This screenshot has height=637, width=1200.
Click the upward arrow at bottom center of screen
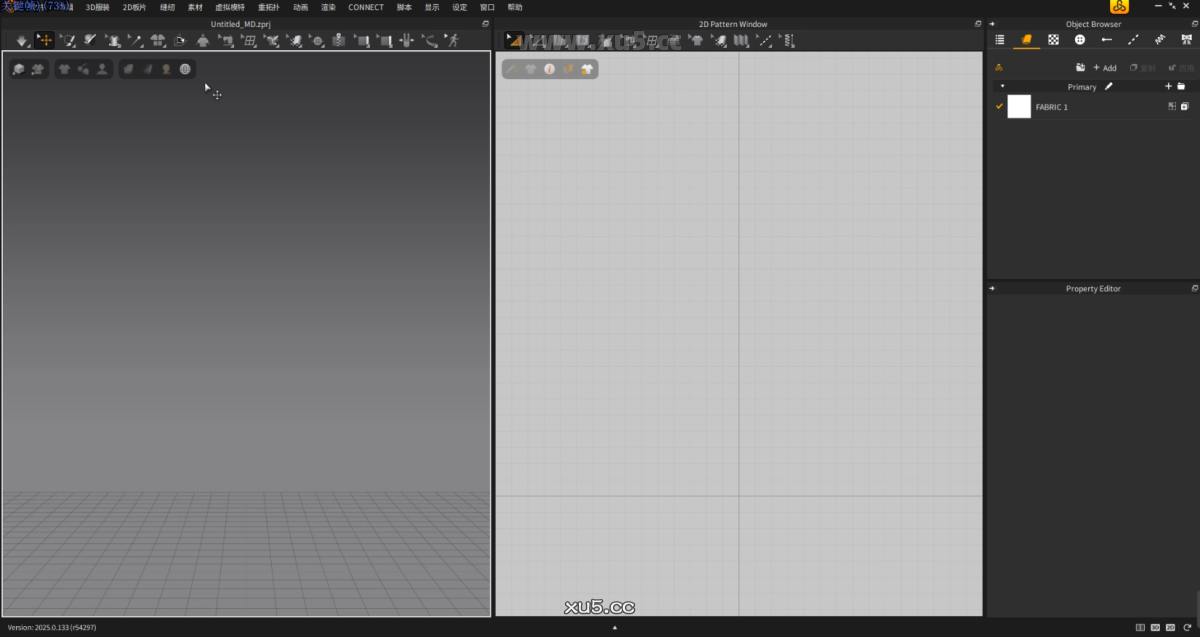coord(614,629)
